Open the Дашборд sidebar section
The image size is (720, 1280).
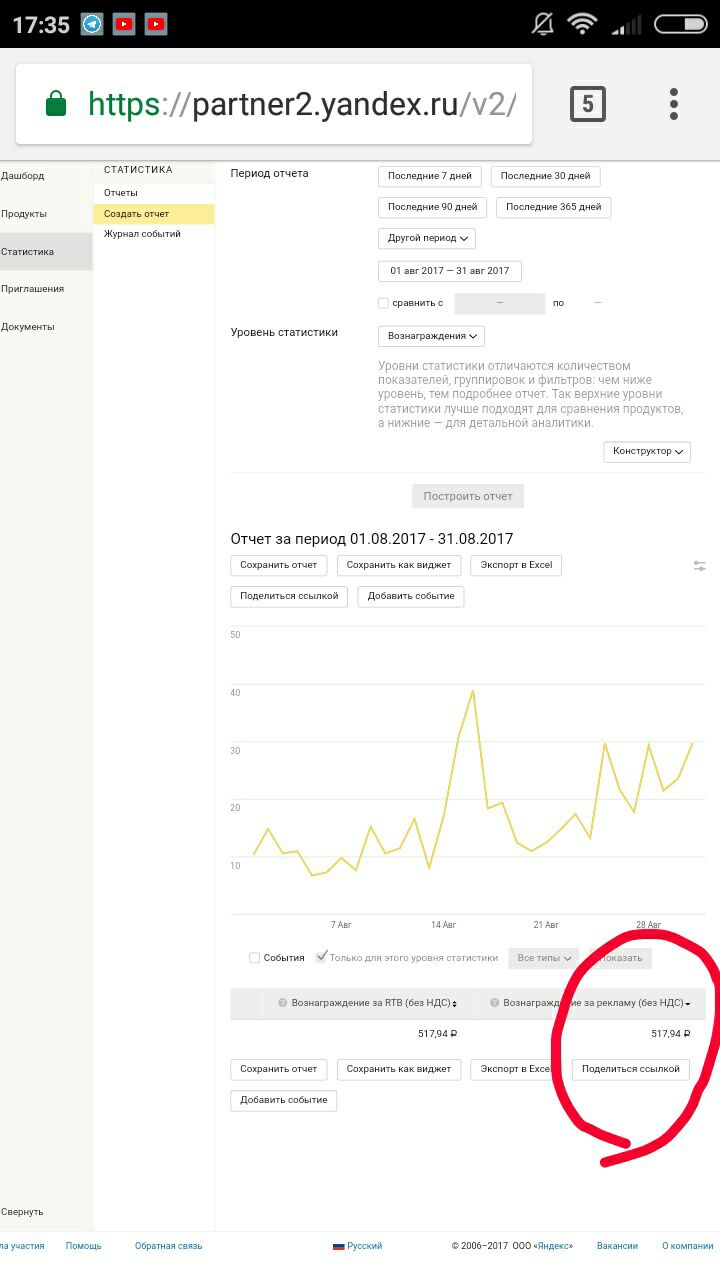point(22,176)
